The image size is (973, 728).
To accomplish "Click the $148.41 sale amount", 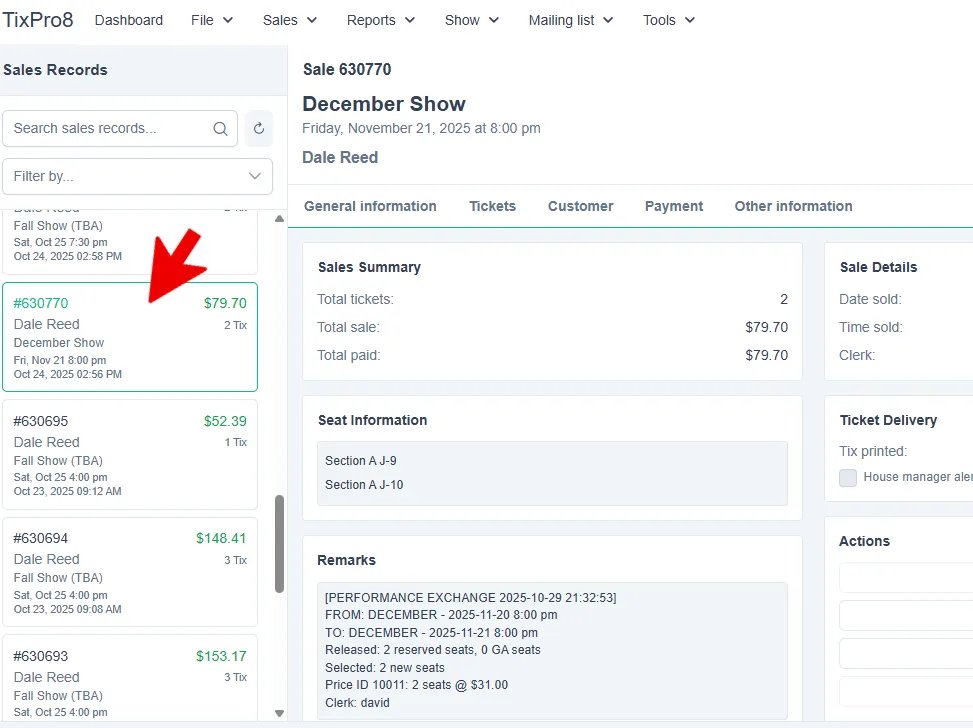I will (221, 538).
